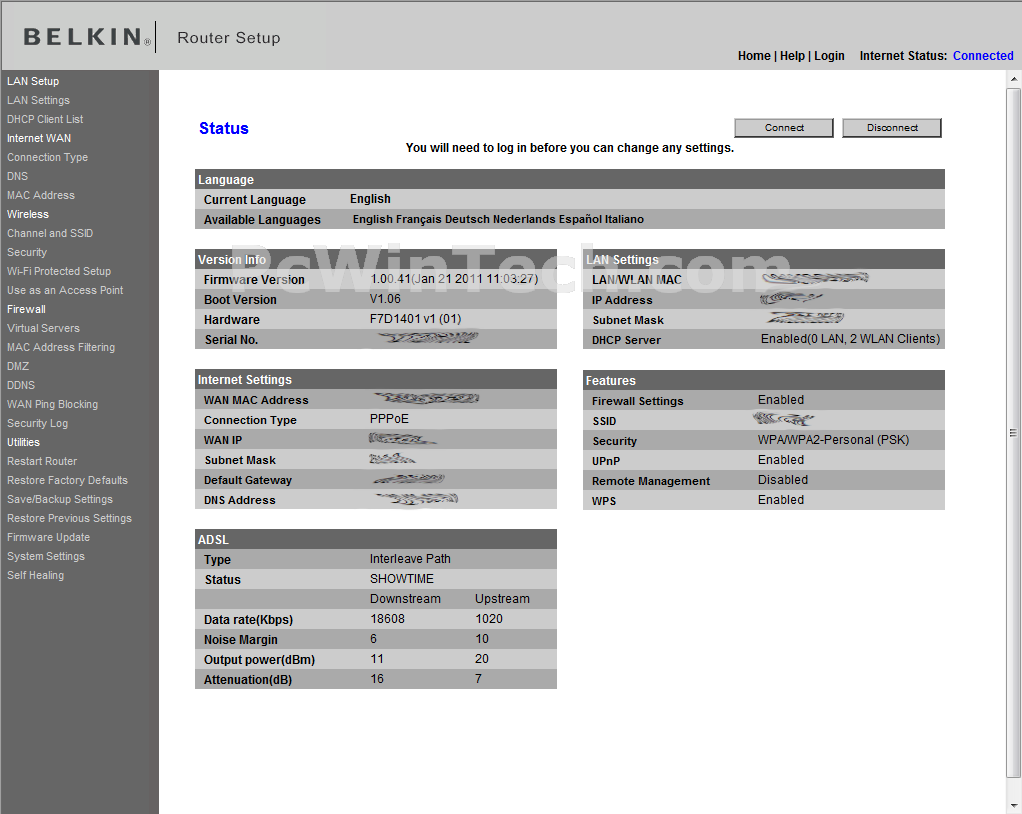
Task: Open Channel and SSID settings
Action: pos(50,233)
